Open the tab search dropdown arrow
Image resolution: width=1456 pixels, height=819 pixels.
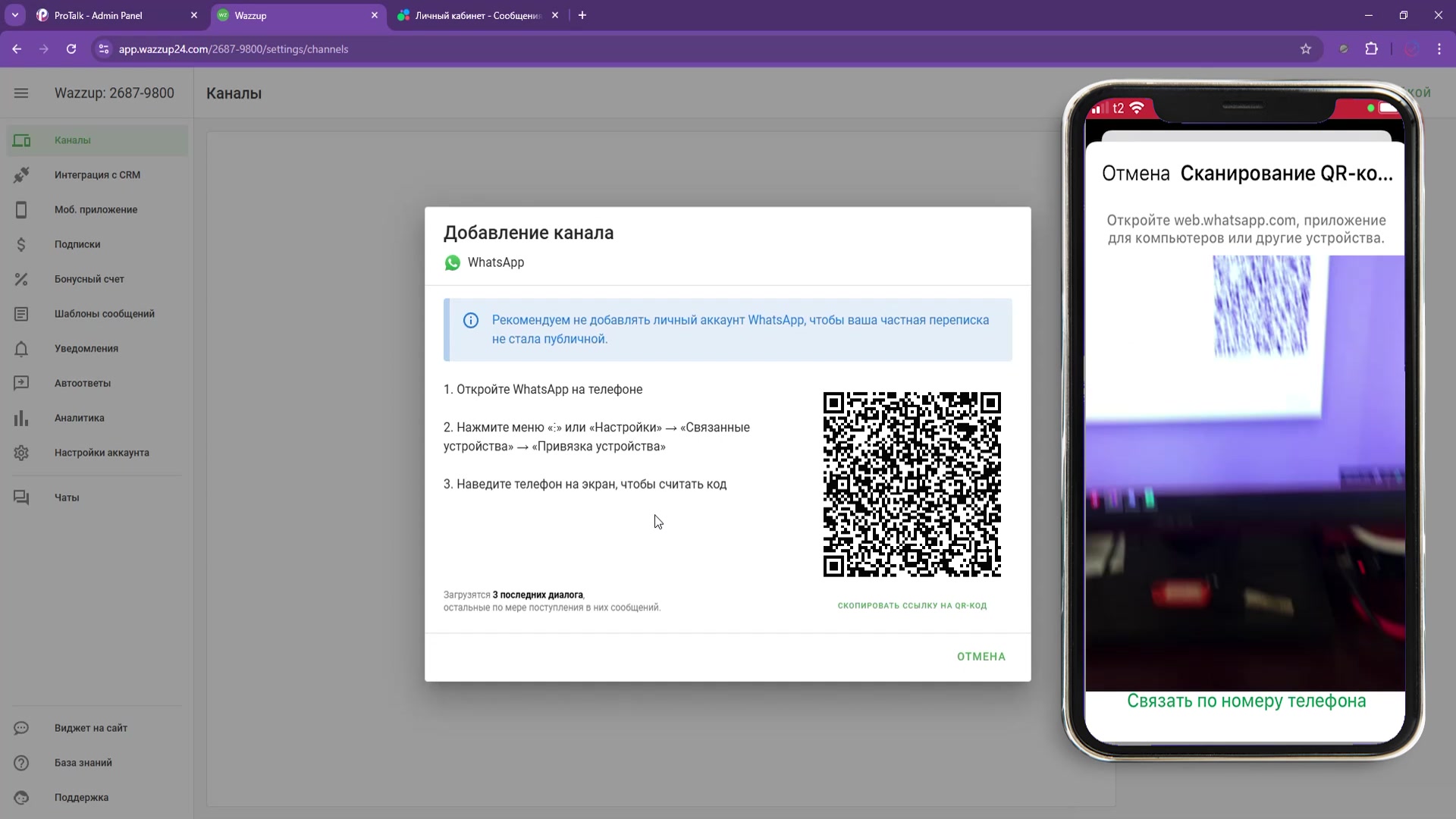pos(14,15)
